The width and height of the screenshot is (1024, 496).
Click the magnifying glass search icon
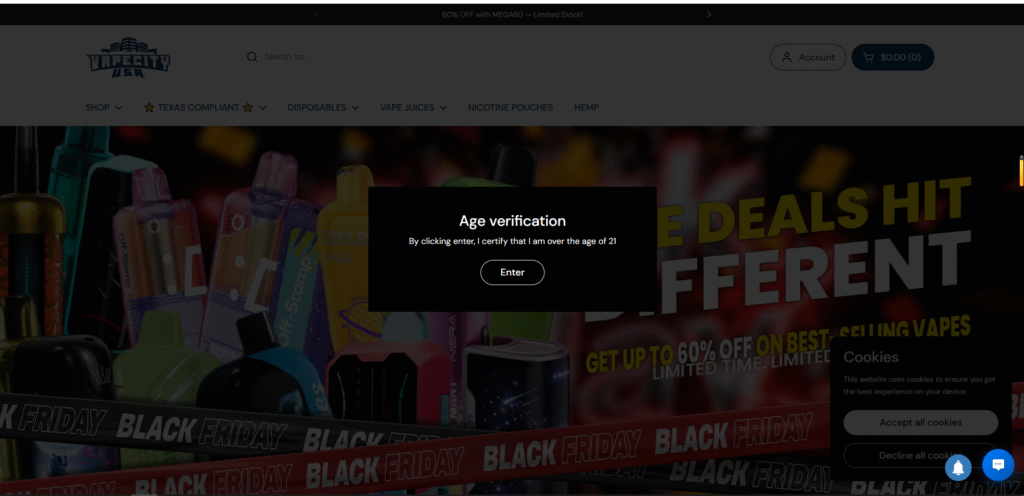point(252,57)
